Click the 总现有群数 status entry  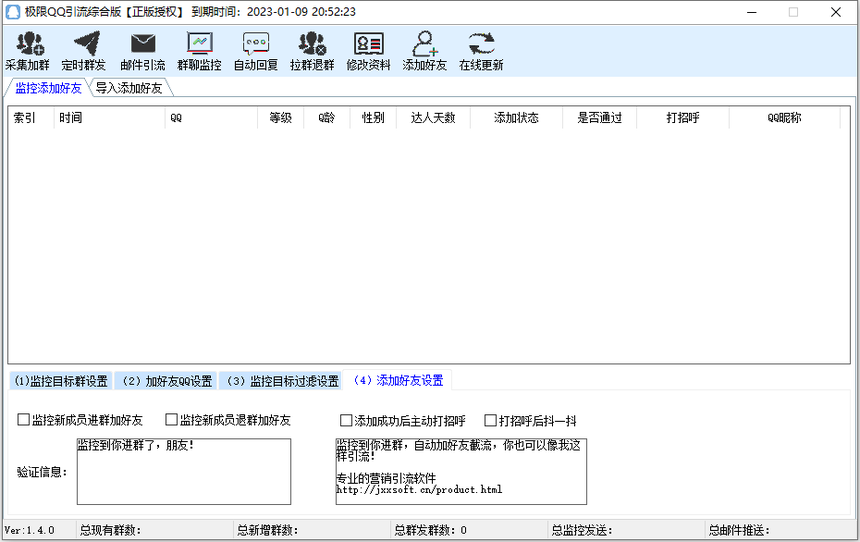click(110, 530)
